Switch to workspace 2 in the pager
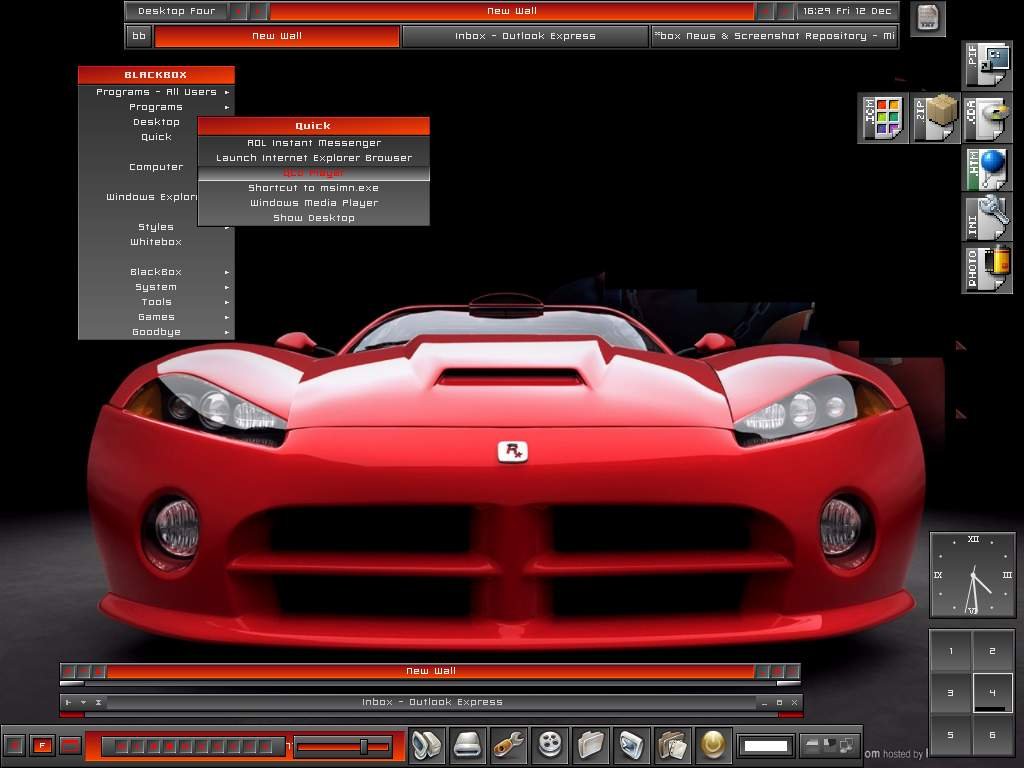This screenshot has width=1024, height=768. click(x=993, y=651)
